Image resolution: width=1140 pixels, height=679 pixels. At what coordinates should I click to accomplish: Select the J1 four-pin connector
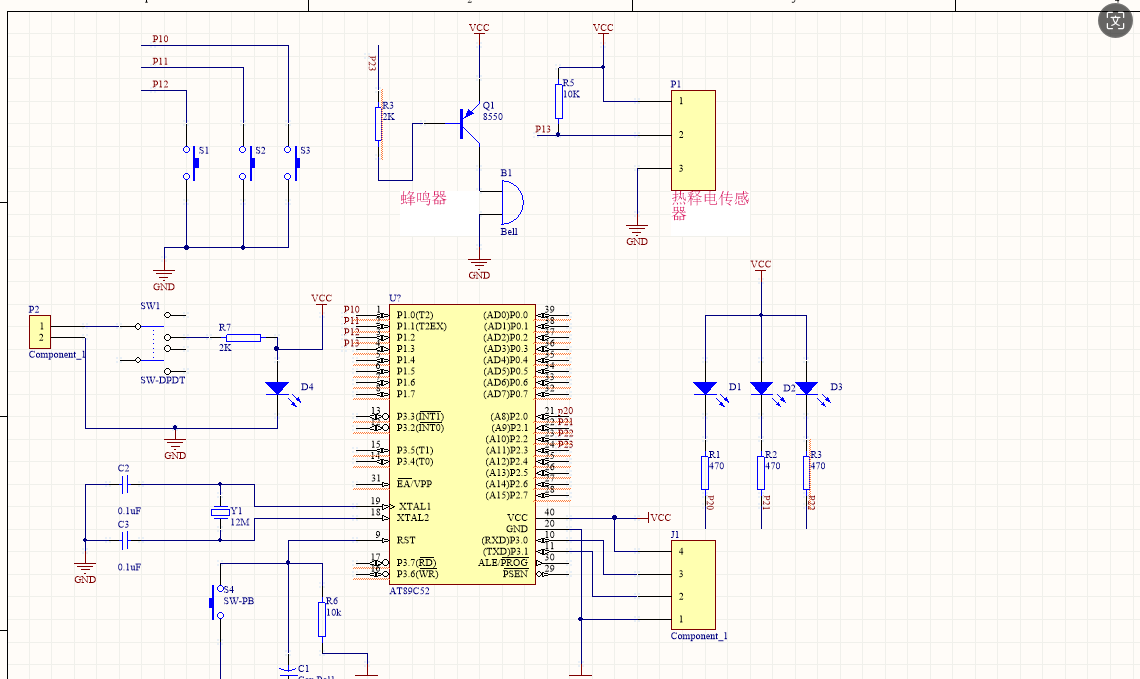point(694,585)
